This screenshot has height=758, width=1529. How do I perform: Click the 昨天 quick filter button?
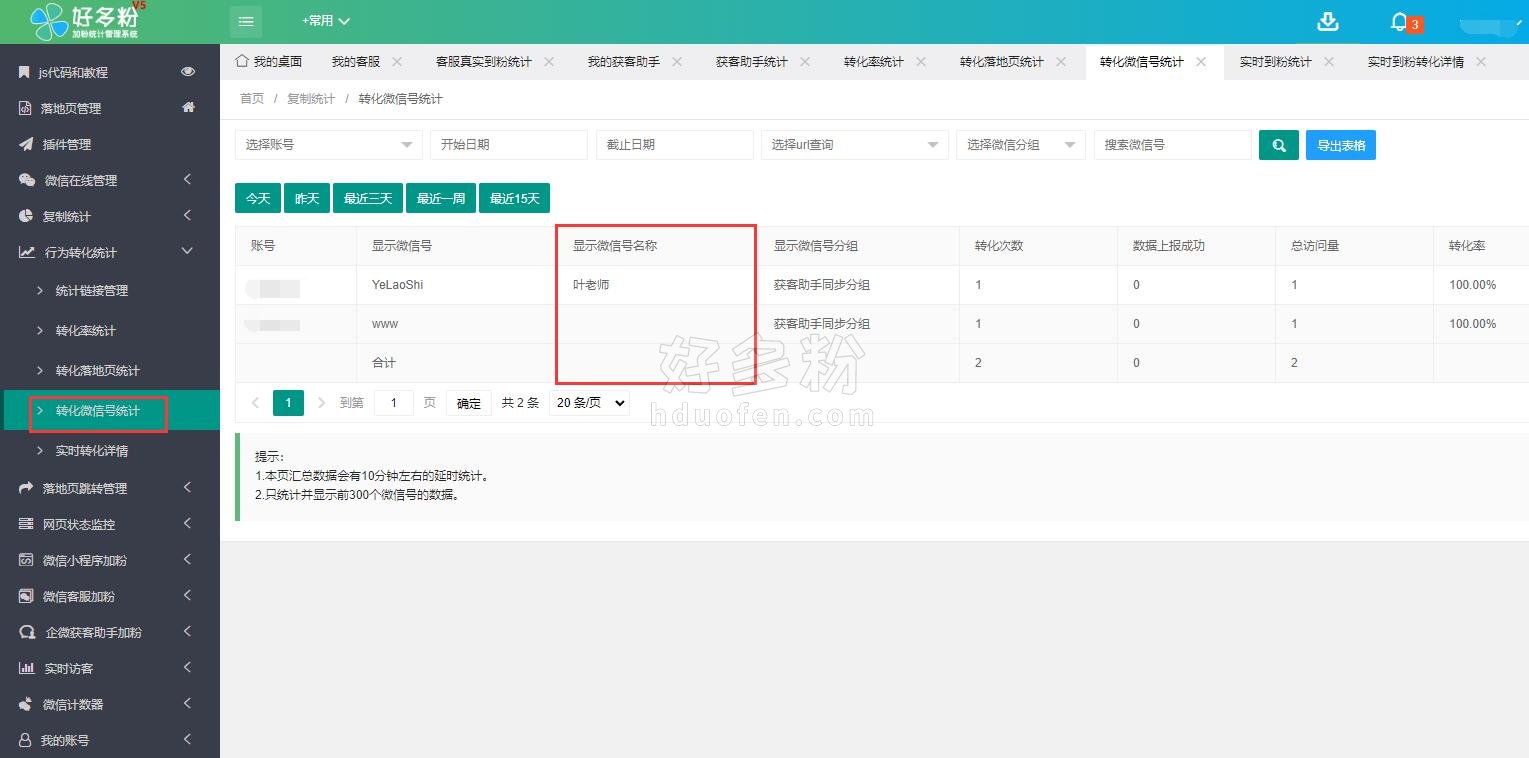307,198
